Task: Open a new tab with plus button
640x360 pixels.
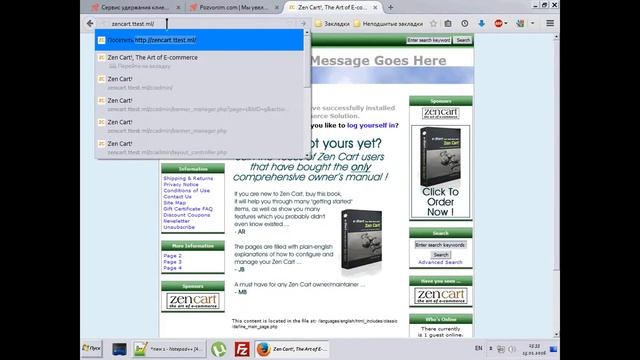Action: [391, 7]
